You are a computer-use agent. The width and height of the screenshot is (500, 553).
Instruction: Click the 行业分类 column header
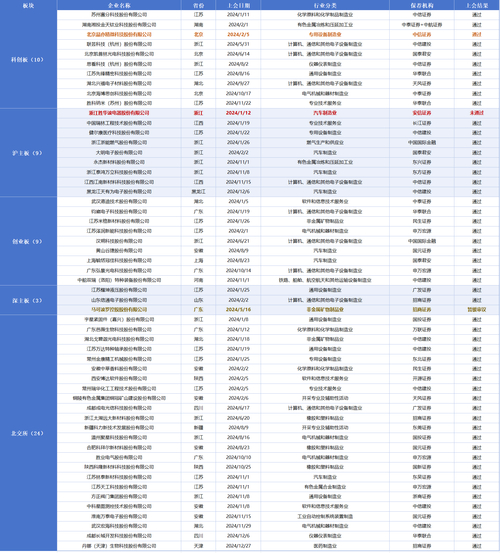click(325, 5)
